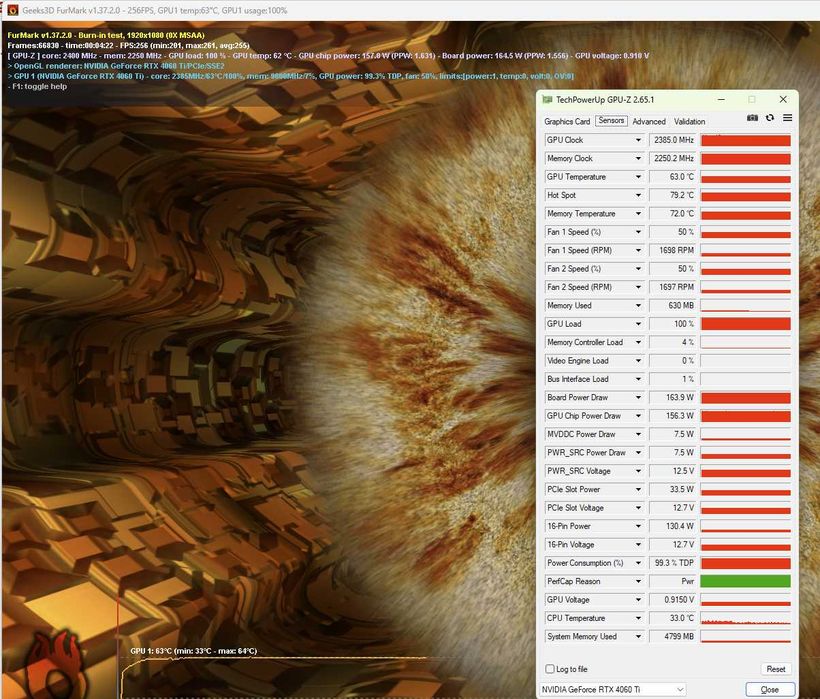
Task: Open the NVIDIA GeForce RTX 4060 Ti selector
Action: [612, 690]
